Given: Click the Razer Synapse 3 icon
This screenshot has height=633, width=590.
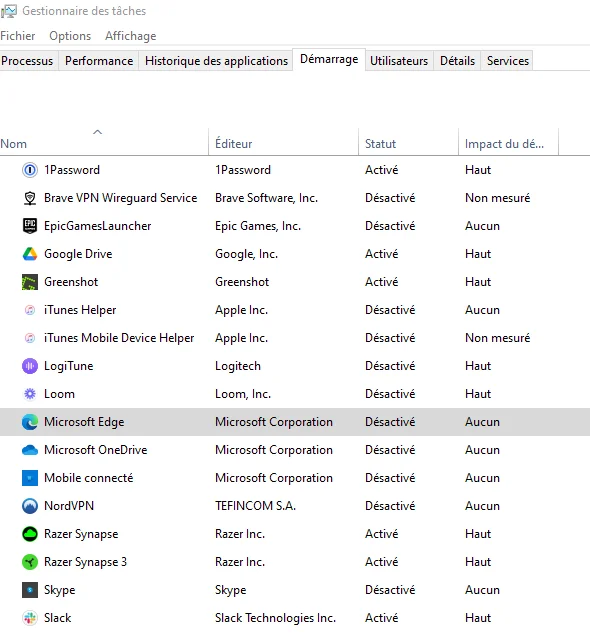Looking at the screenshot, I should pos(29,562).
